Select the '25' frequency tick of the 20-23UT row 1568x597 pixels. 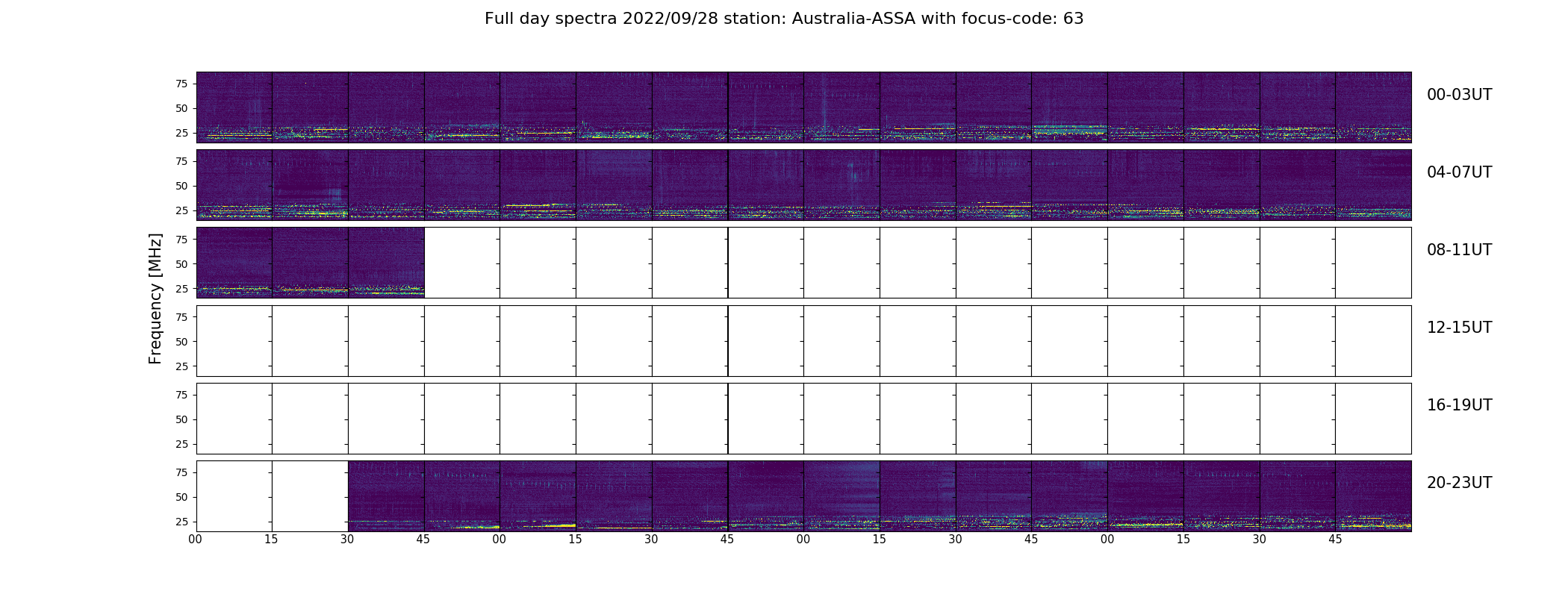tap(181, 522)
